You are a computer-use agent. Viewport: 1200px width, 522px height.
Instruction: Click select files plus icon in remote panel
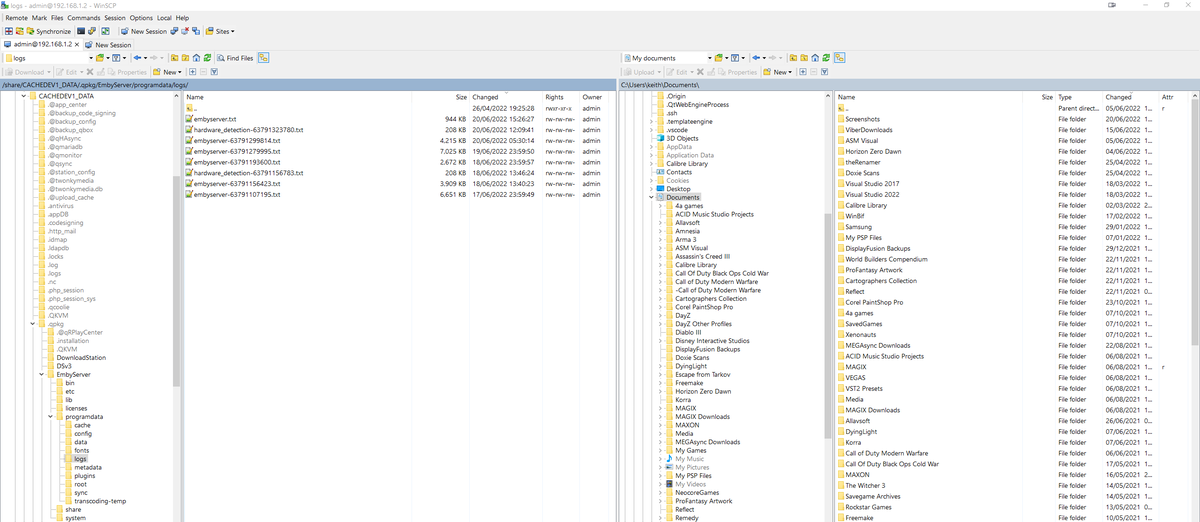coord(192,72)
